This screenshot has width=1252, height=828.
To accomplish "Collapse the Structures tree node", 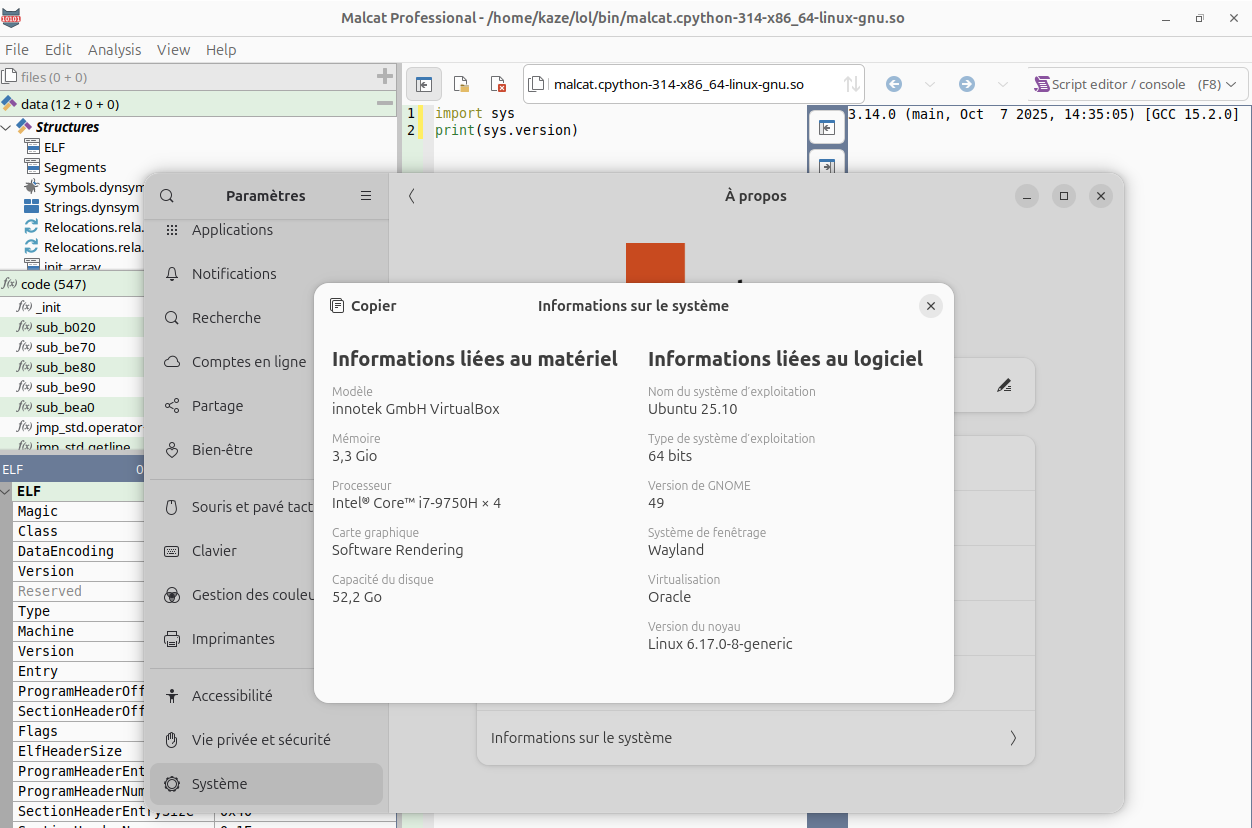I will (x=8, y=126).
